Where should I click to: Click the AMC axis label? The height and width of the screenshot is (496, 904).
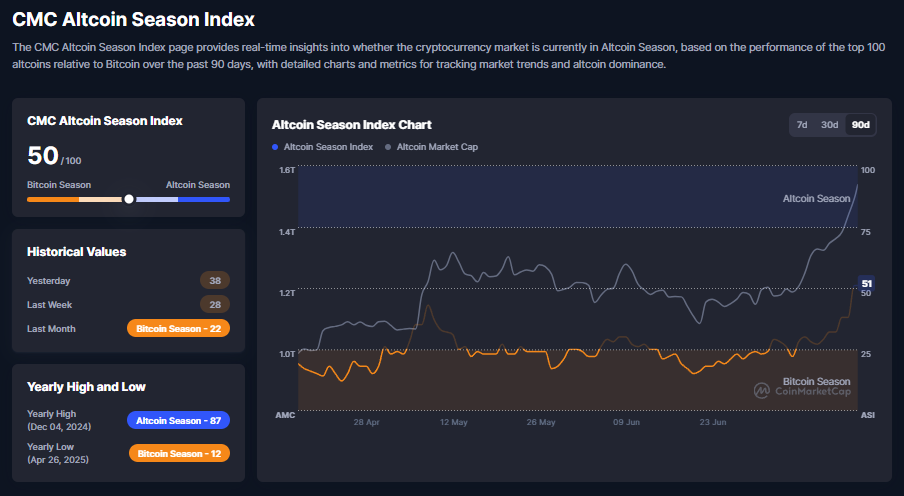[x=285, y=415]
